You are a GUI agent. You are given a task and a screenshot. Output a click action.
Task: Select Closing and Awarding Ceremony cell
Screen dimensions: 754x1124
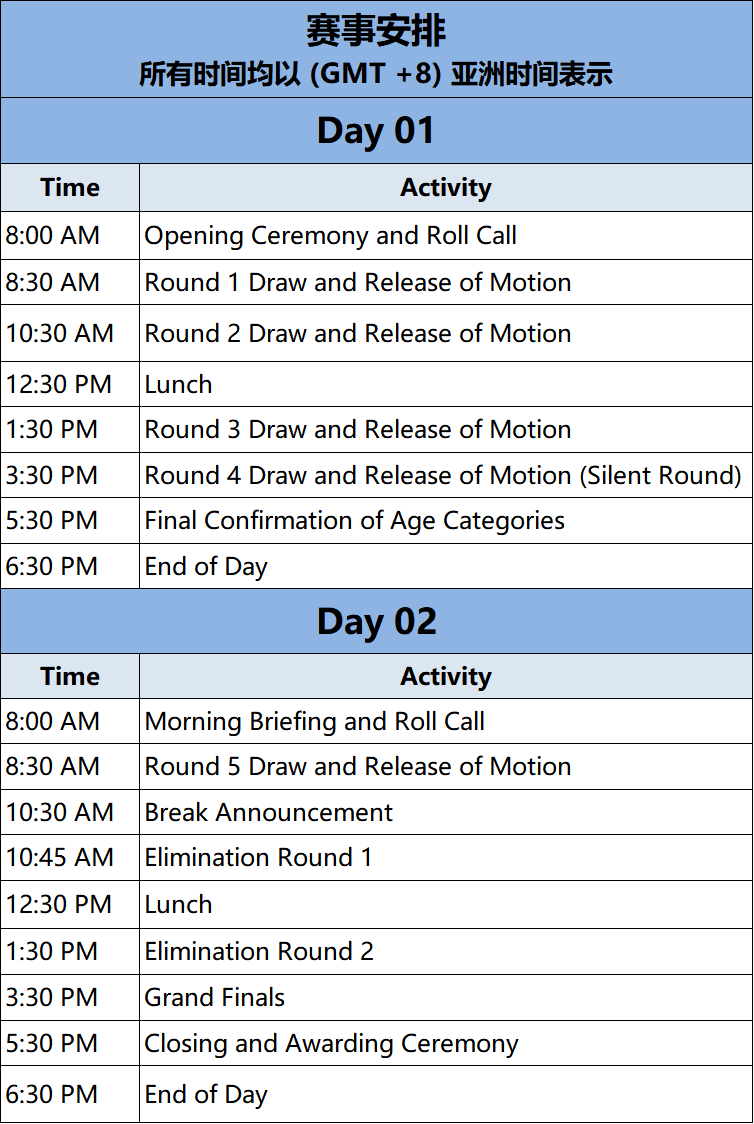[x=446, y=1043]
